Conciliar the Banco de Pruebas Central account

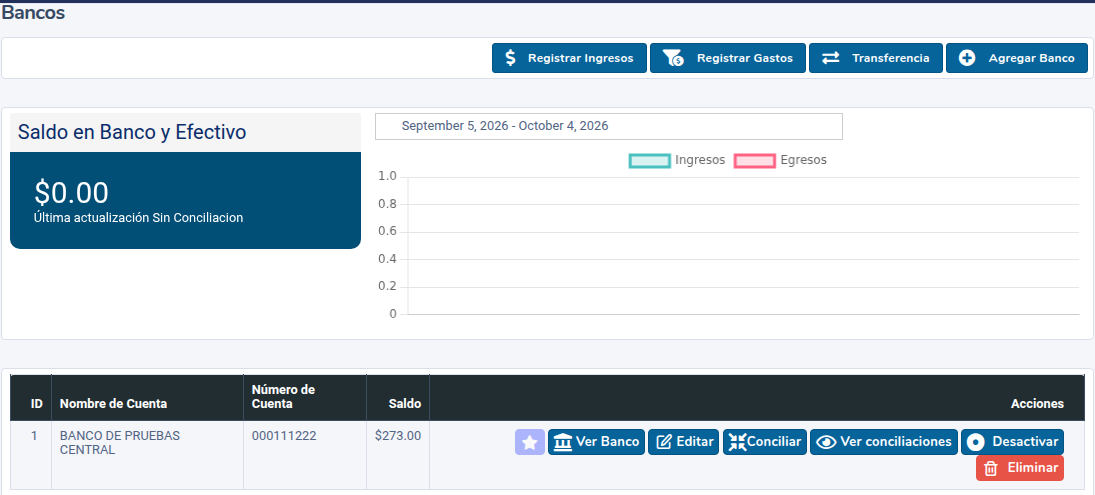[765, 442]
